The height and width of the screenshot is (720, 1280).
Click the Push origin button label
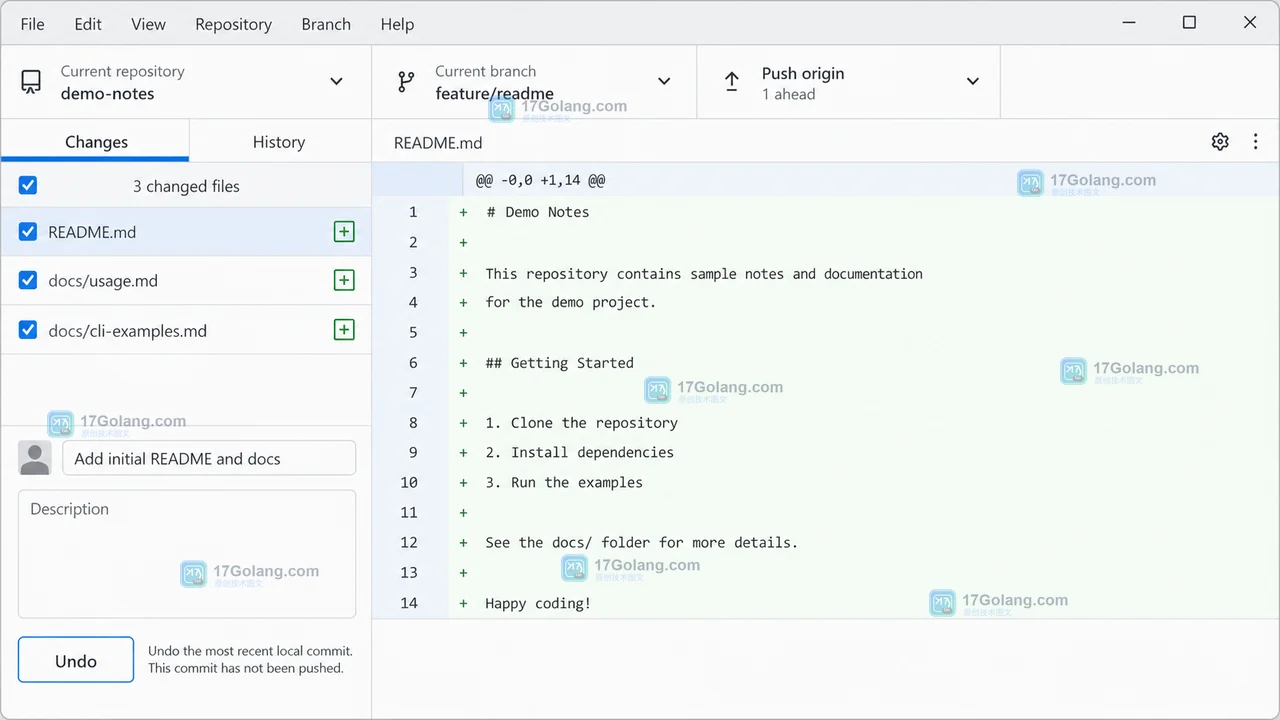point(803,73)
